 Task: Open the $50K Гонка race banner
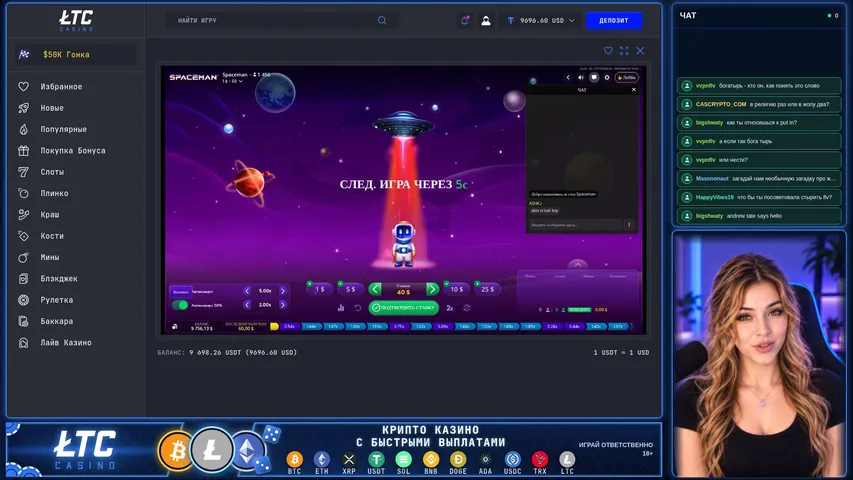coord(76,54)
